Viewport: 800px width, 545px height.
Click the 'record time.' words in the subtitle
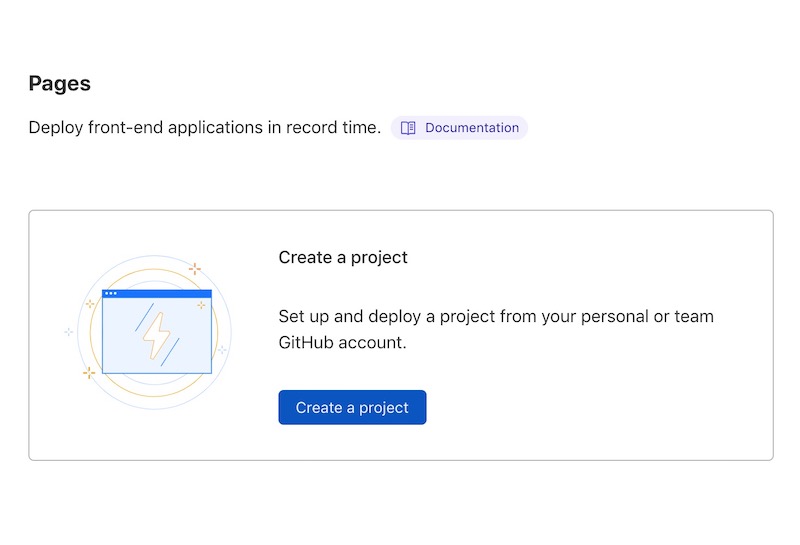333,127
